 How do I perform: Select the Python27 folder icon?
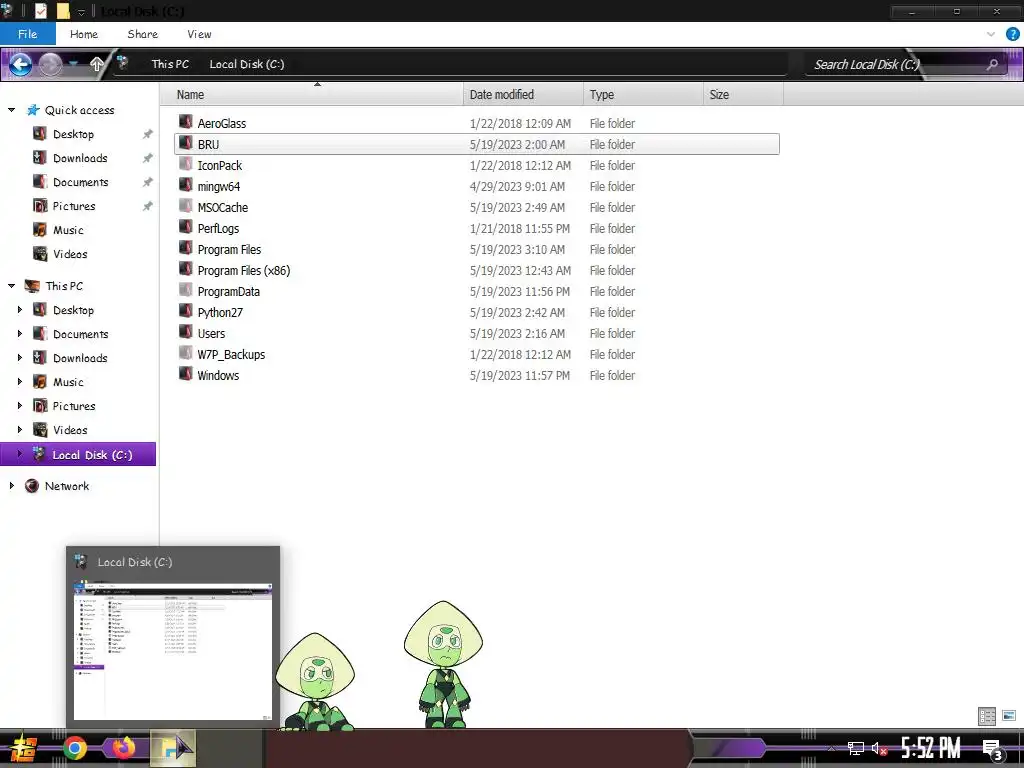coord(185,311)
